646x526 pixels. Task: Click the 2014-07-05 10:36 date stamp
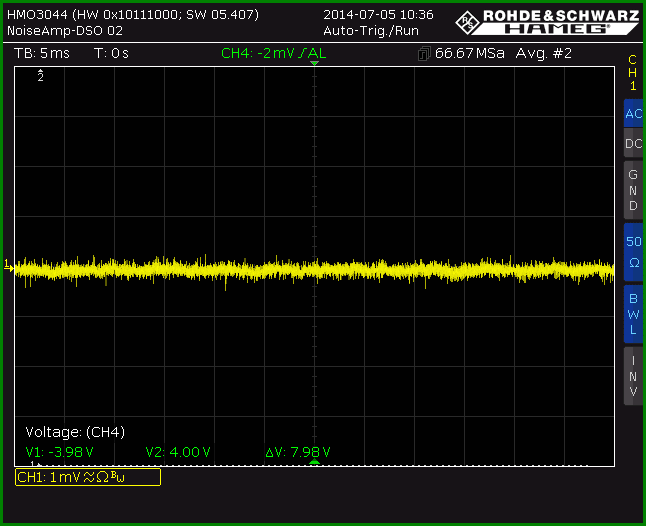click(378, 15)
